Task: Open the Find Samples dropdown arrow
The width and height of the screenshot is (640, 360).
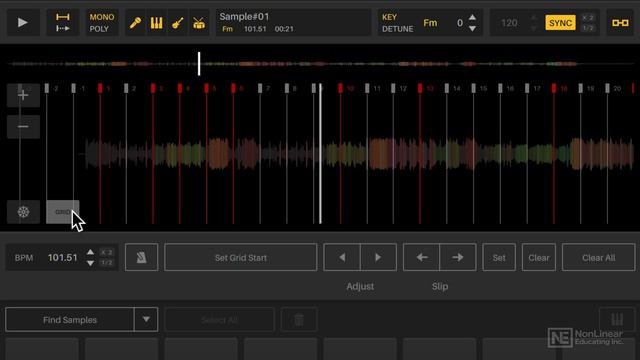Action: click(x=146, y=320)
